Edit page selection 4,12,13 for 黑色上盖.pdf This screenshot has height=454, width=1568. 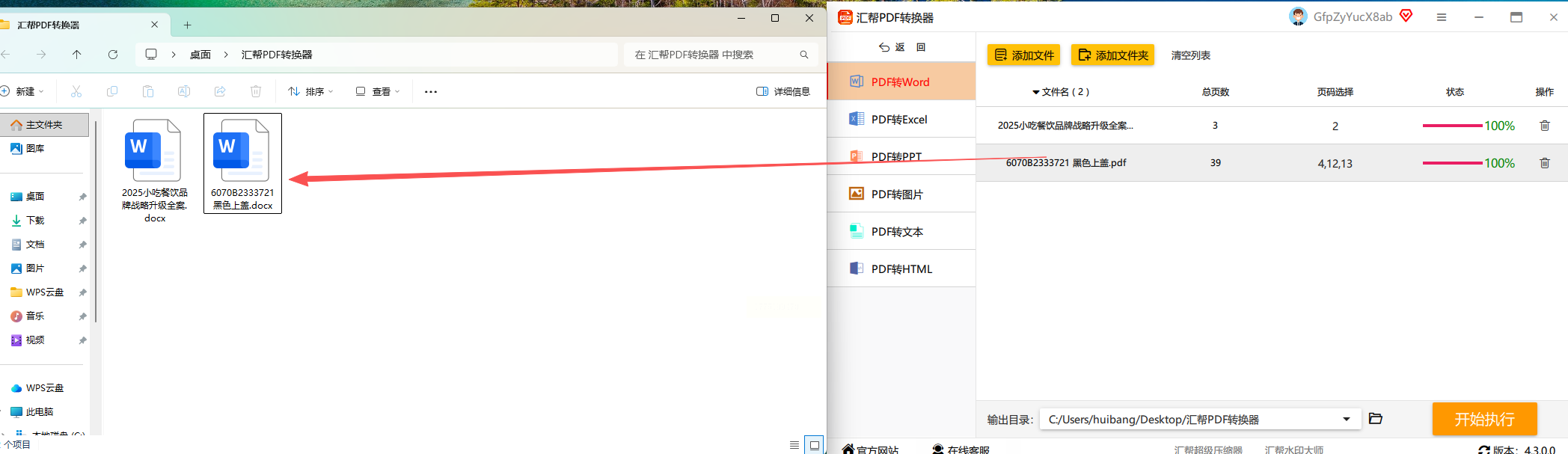click(1335, 163)
